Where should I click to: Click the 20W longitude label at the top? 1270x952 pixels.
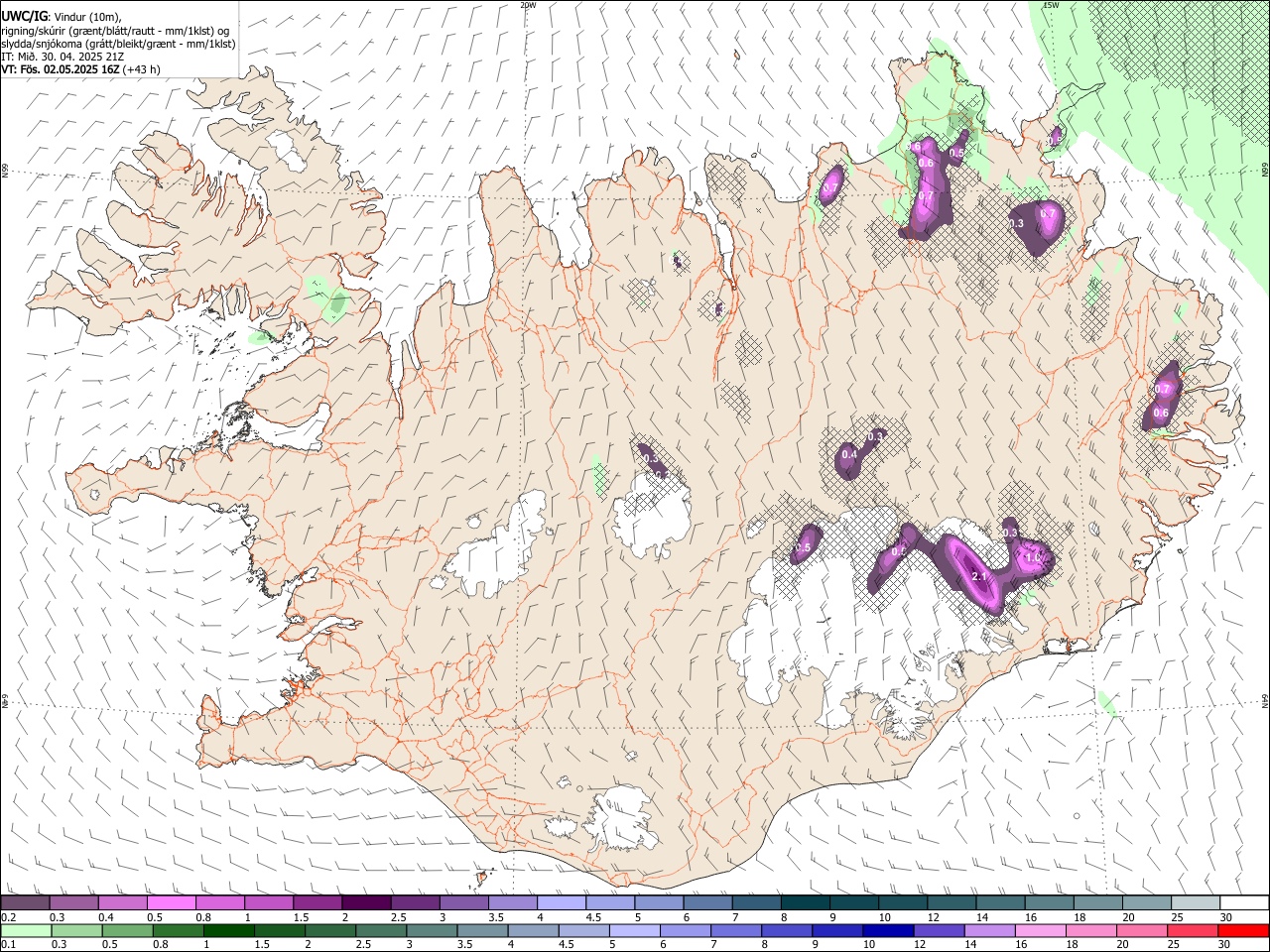[x=528, y=5]
